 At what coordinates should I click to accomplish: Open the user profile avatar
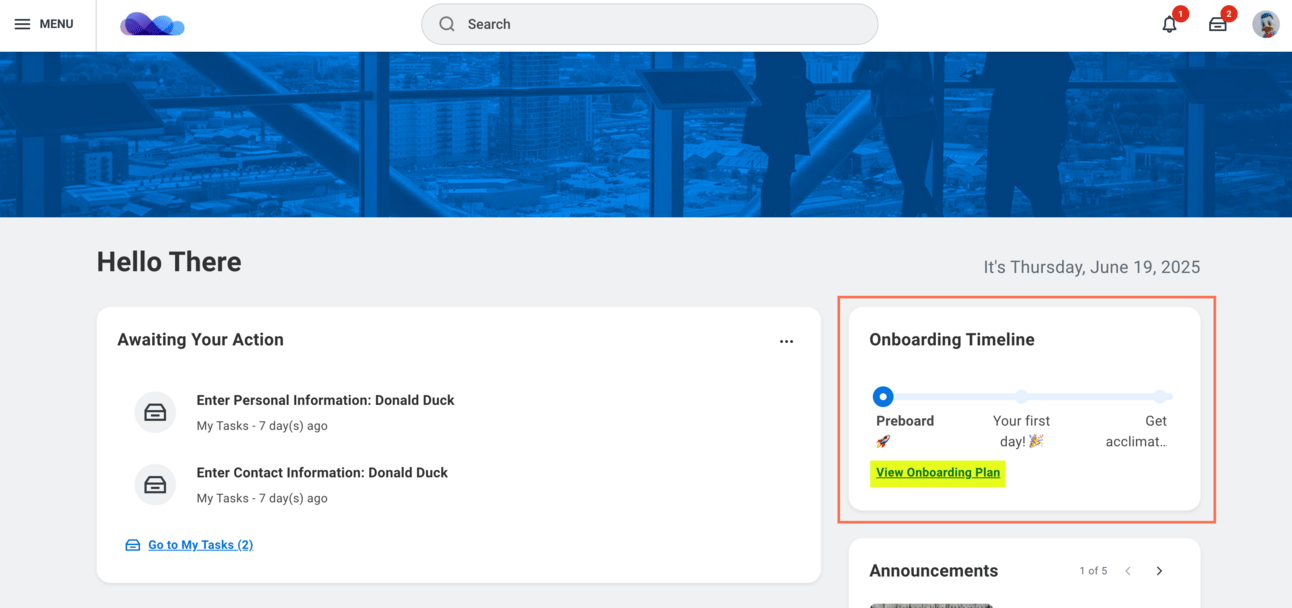(1266, 24)
